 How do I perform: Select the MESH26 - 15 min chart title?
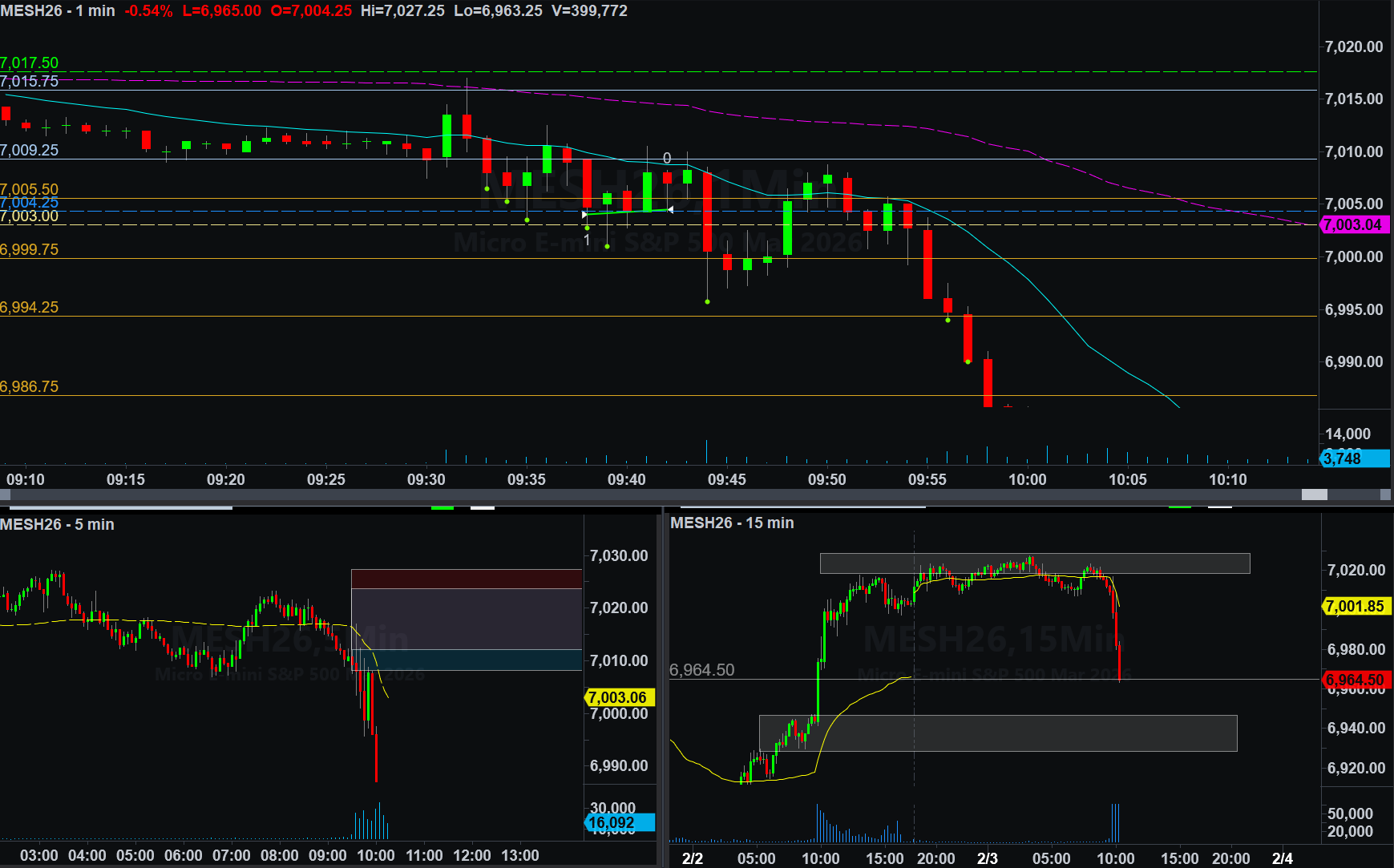732,523
